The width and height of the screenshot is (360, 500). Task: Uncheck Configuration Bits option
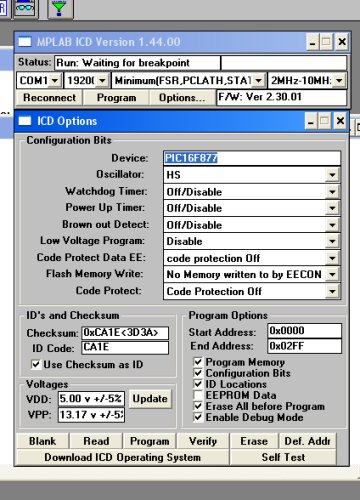tap(198, 373)
